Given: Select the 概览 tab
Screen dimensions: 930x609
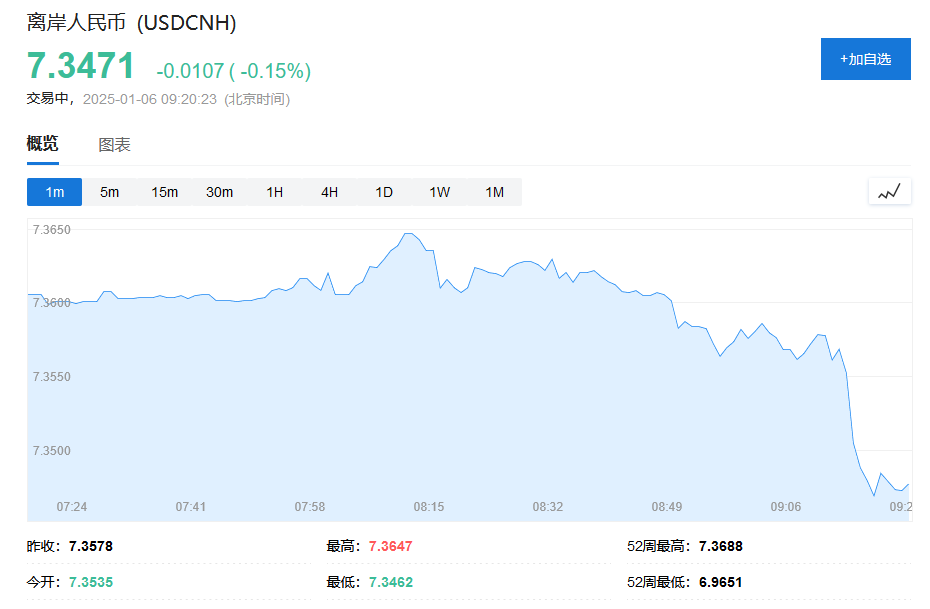Looking at the screenshot, I should tap(43, 144).
